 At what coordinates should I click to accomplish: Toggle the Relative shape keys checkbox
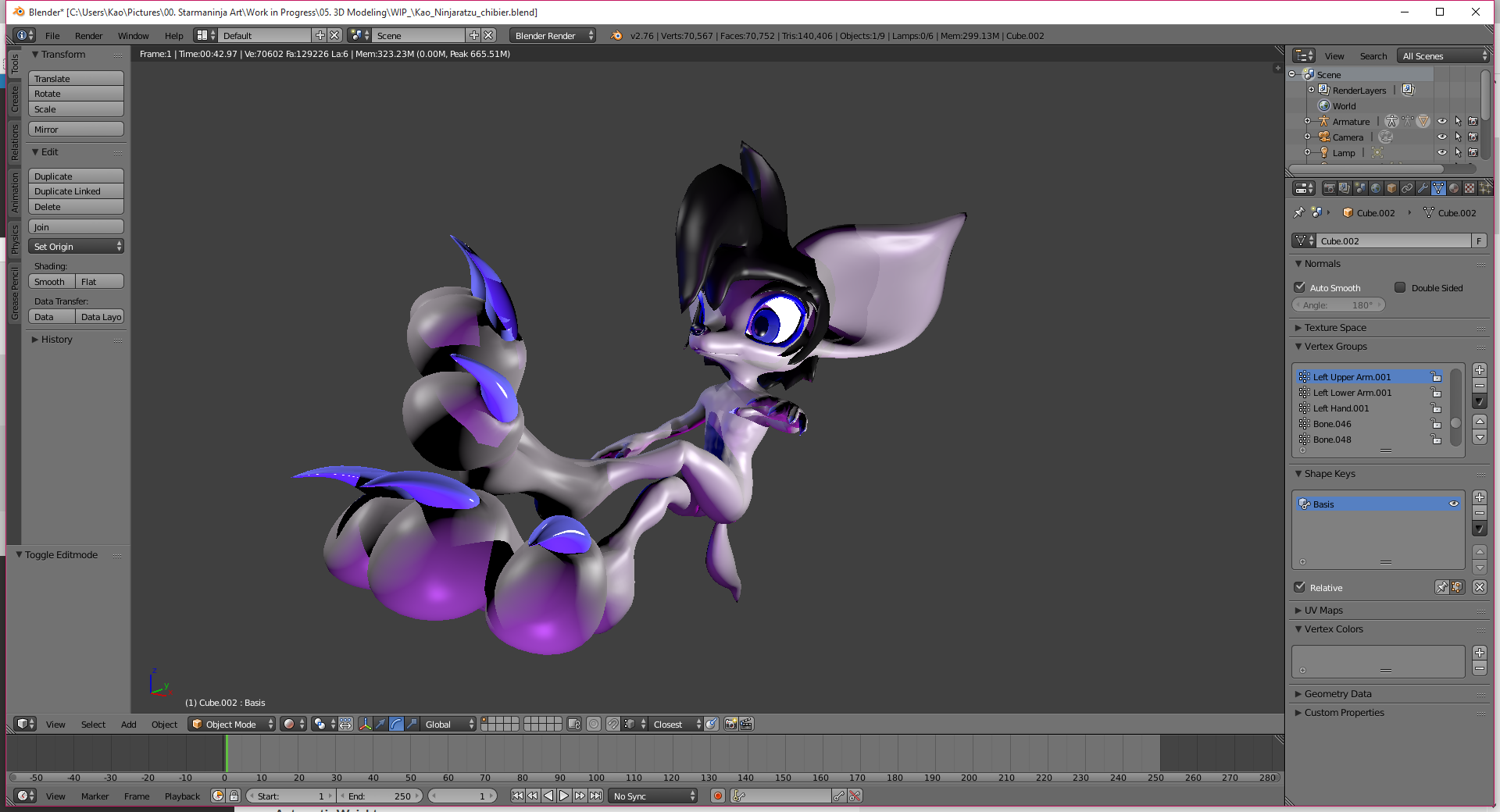coord(1300,587)
